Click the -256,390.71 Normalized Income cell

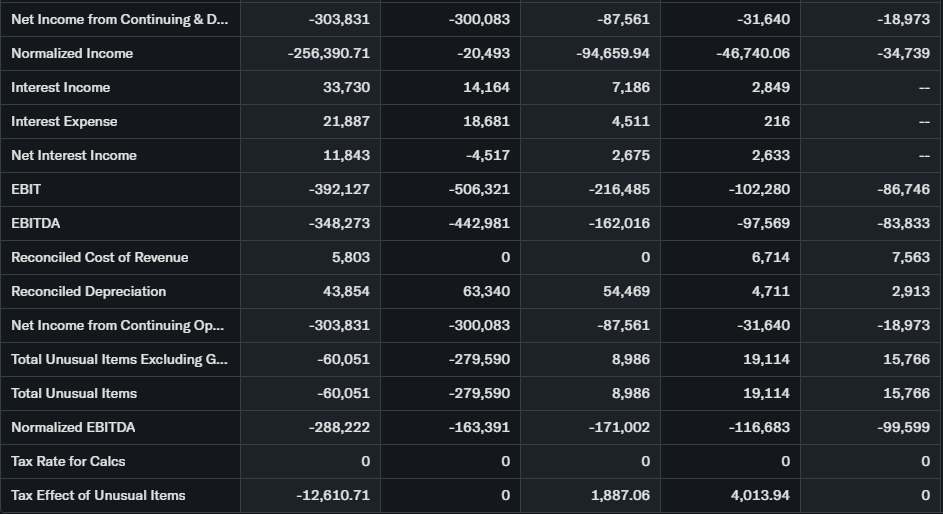tap(328, 53)
